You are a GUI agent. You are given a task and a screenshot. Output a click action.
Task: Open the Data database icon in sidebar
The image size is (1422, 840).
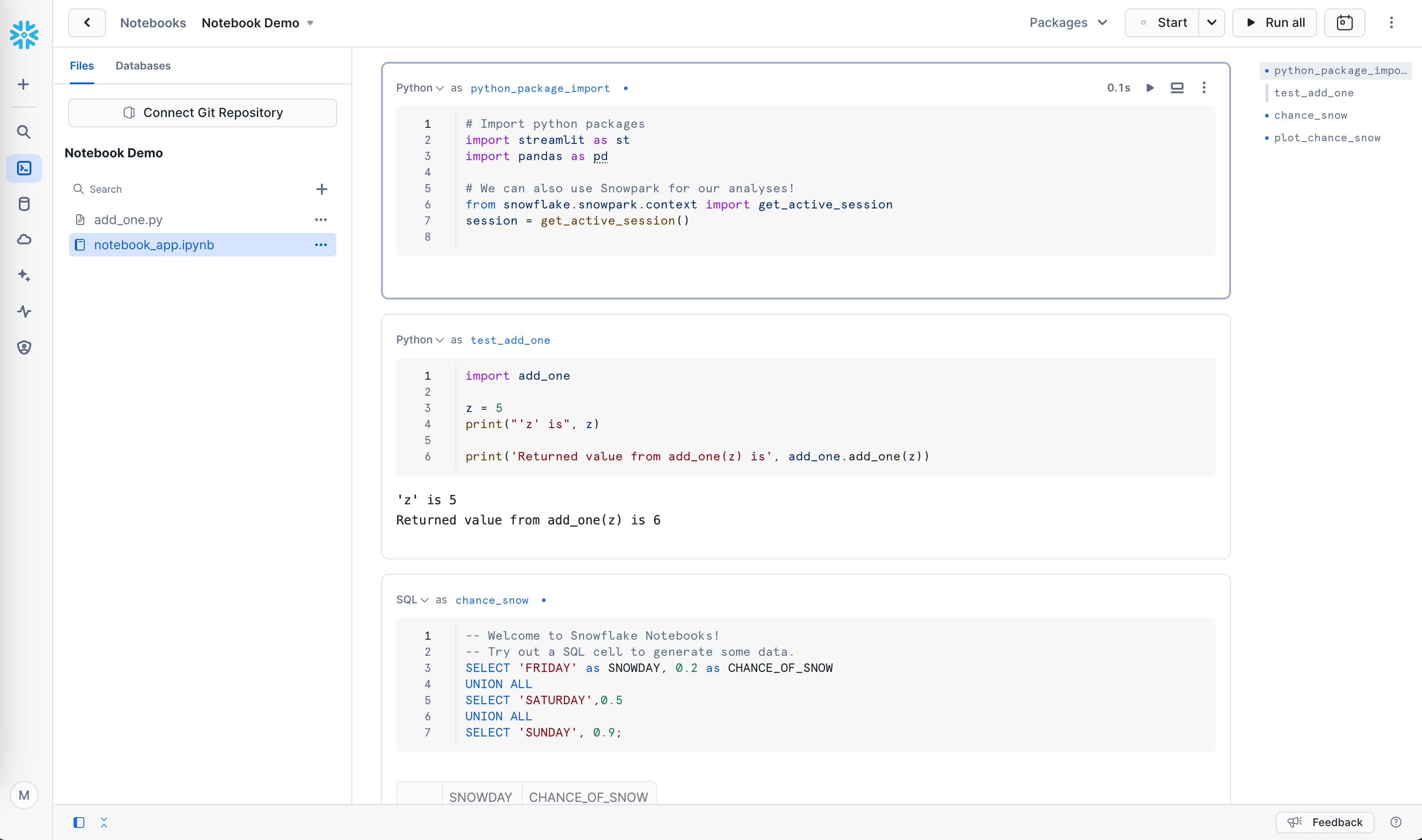click(x=24, y=204)
